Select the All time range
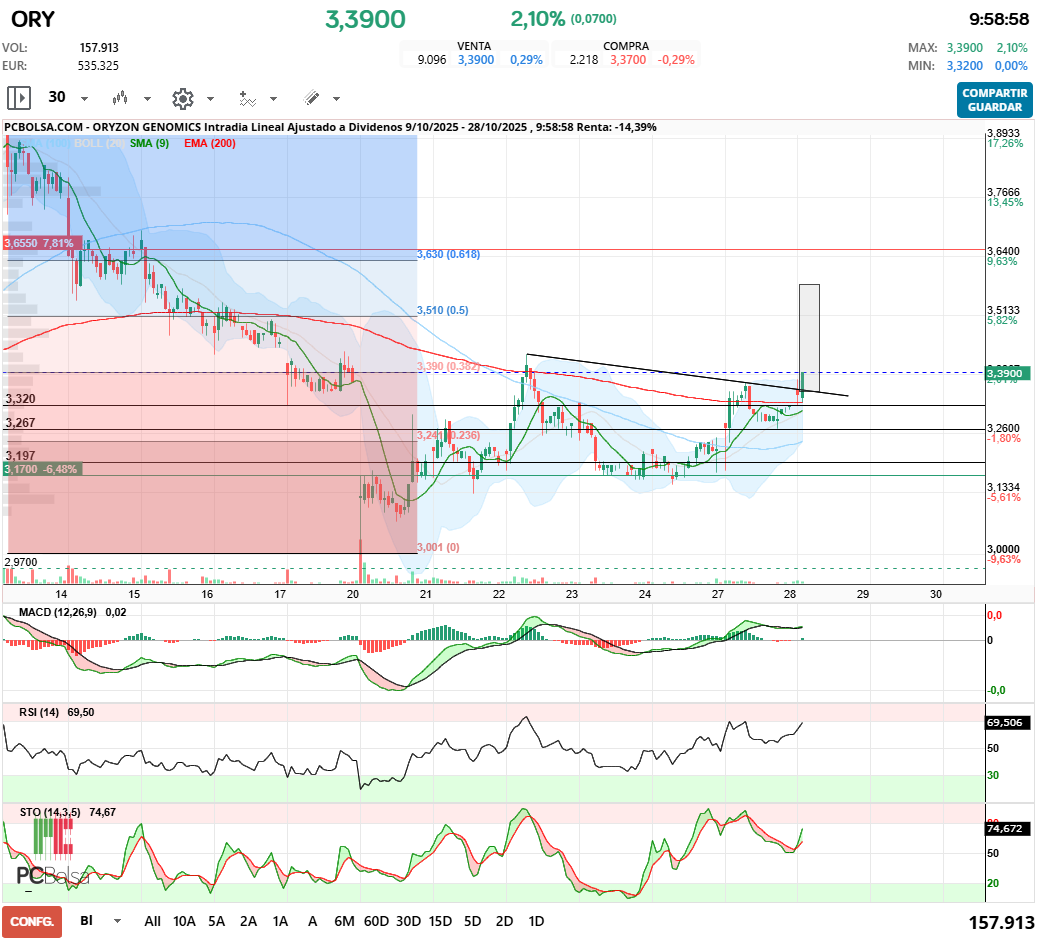The image size is (1048, 943). [x=152, y=922]
